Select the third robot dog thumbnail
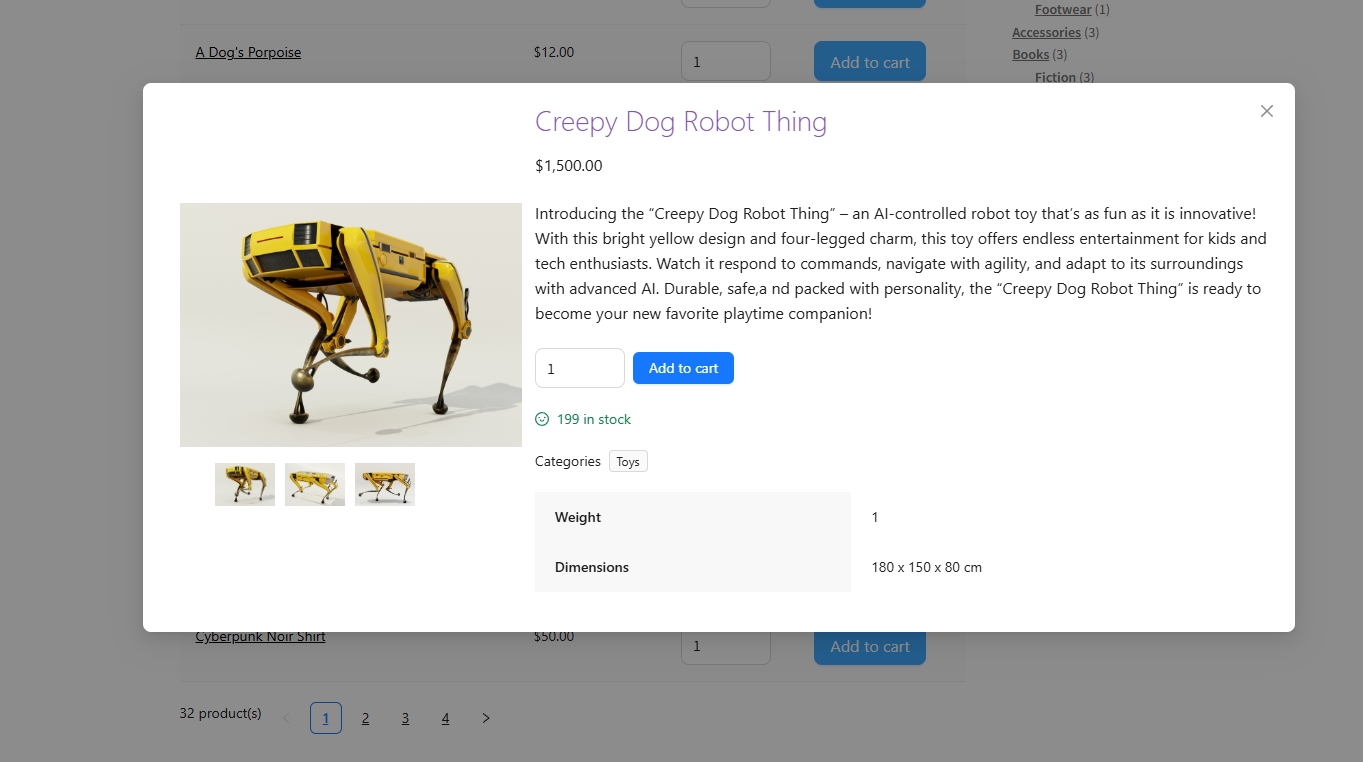Image resolution: width=1363 pixels, height=762 pixels. 385,484
